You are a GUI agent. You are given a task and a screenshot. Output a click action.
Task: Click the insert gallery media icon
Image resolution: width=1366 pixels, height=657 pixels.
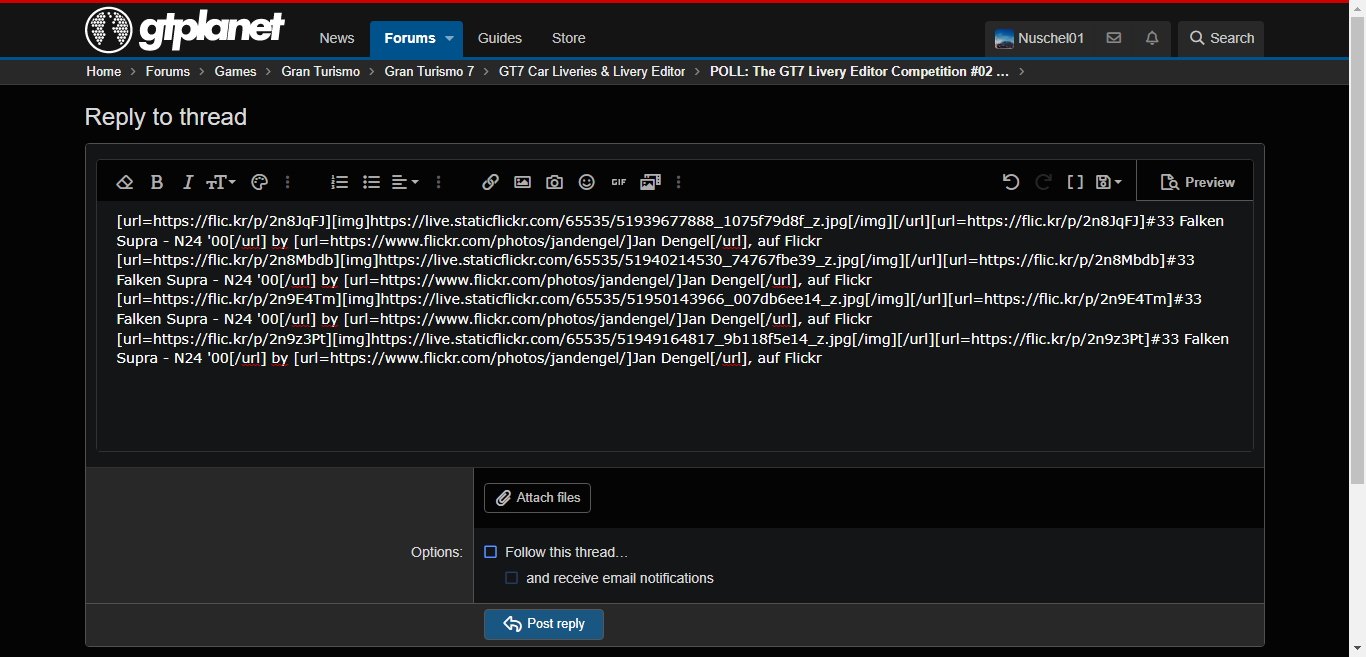pos(651,182)
